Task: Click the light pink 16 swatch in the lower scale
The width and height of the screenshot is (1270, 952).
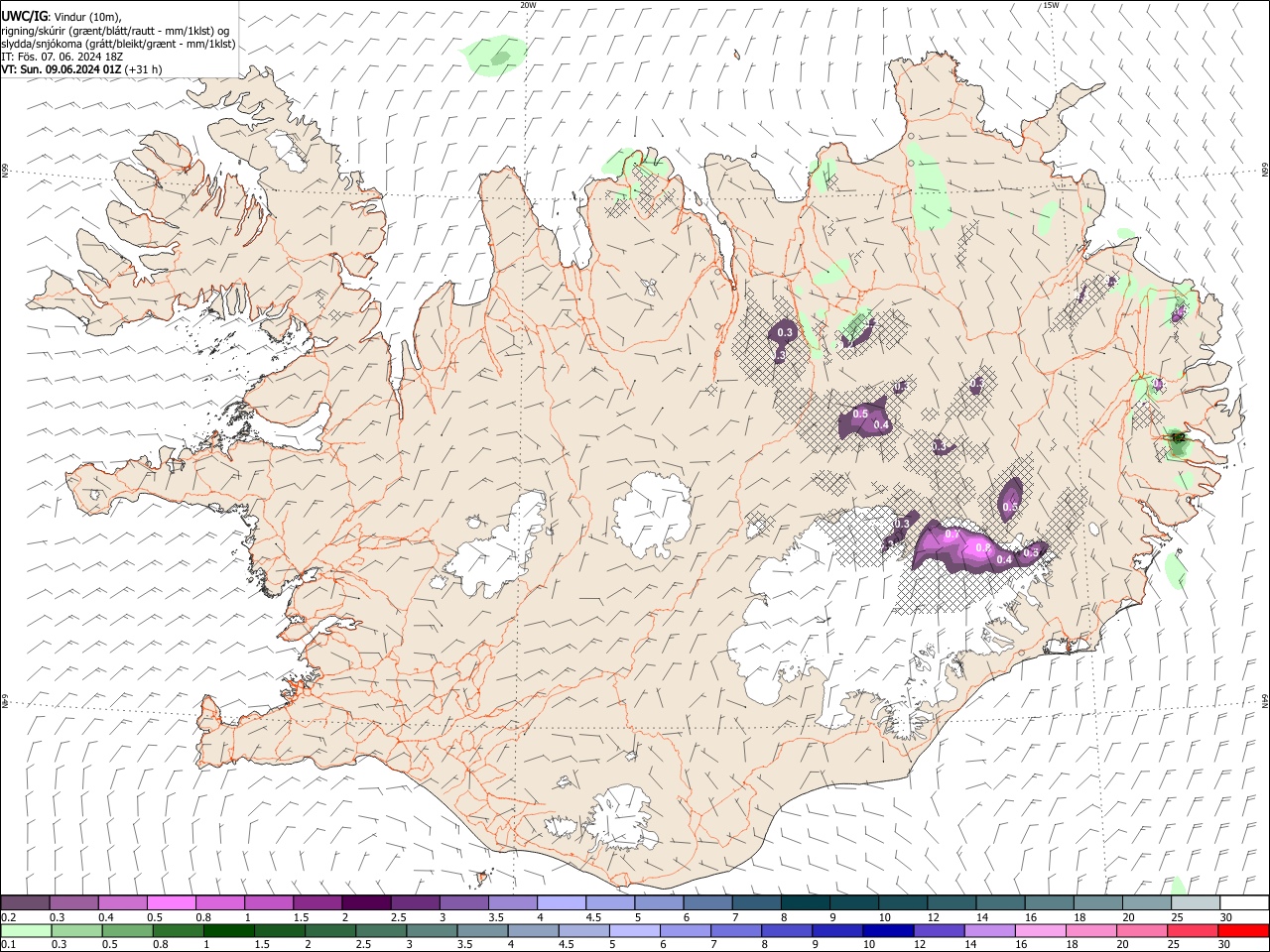Action: (1040, 930)
